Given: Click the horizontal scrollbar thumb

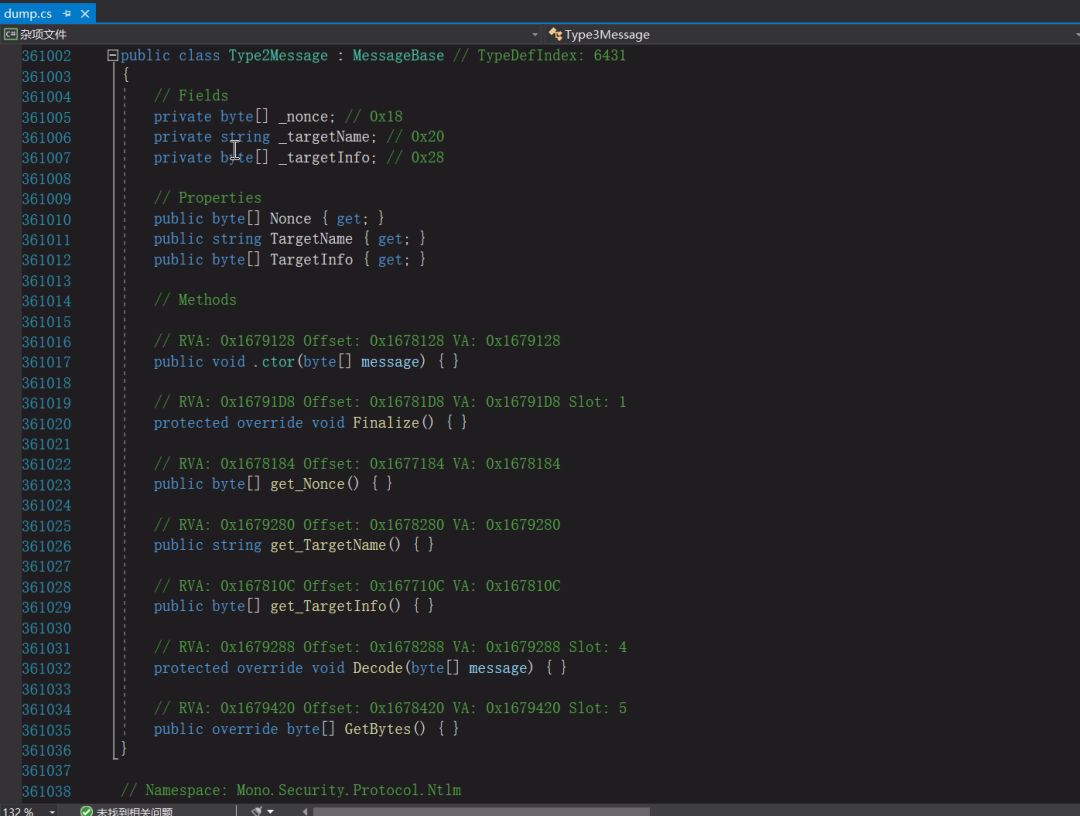Looking at the screenshot, I should coord(480,811).
